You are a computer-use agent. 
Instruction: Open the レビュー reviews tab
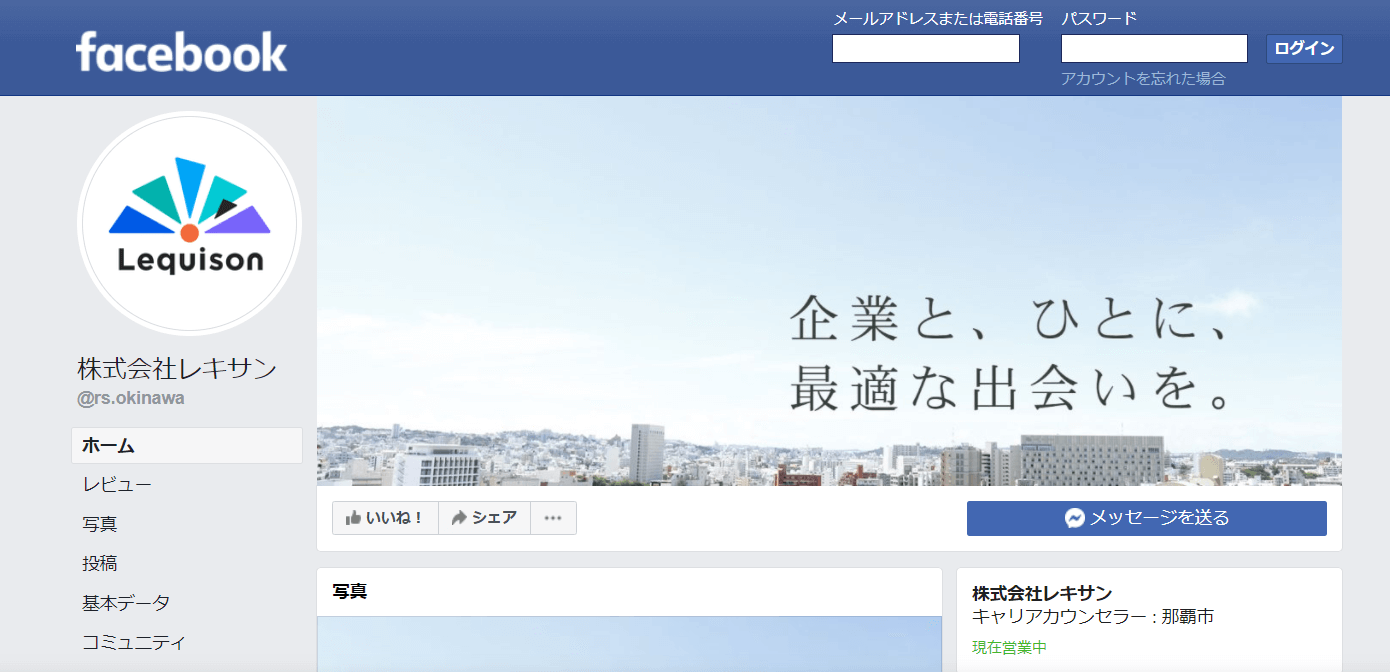117,485
